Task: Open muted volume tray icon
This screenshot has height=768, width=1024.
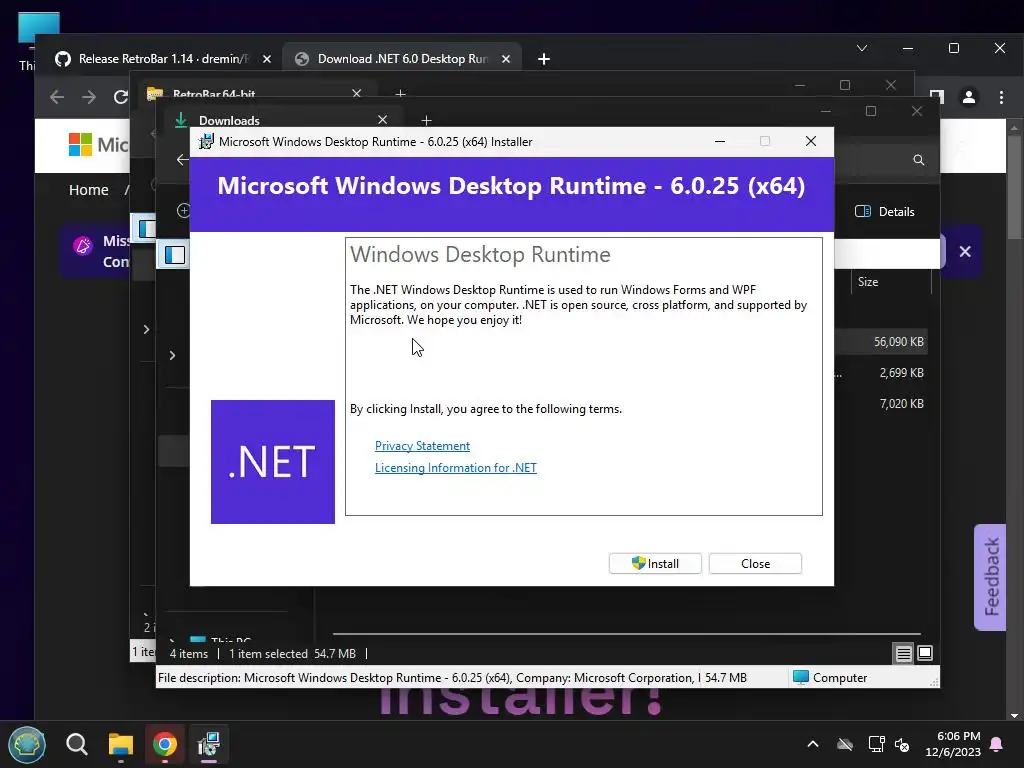Action: coord(903,744)
